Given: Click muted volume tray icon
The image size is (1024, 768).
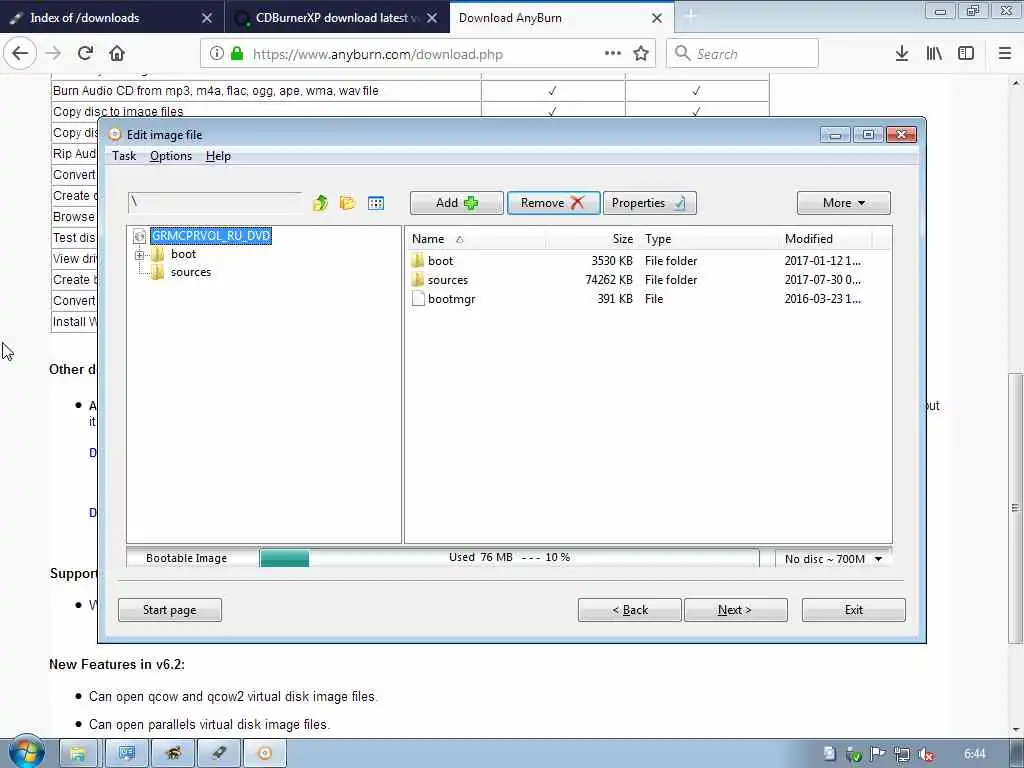Looking at the screenshot, I should tap(925, 755).
